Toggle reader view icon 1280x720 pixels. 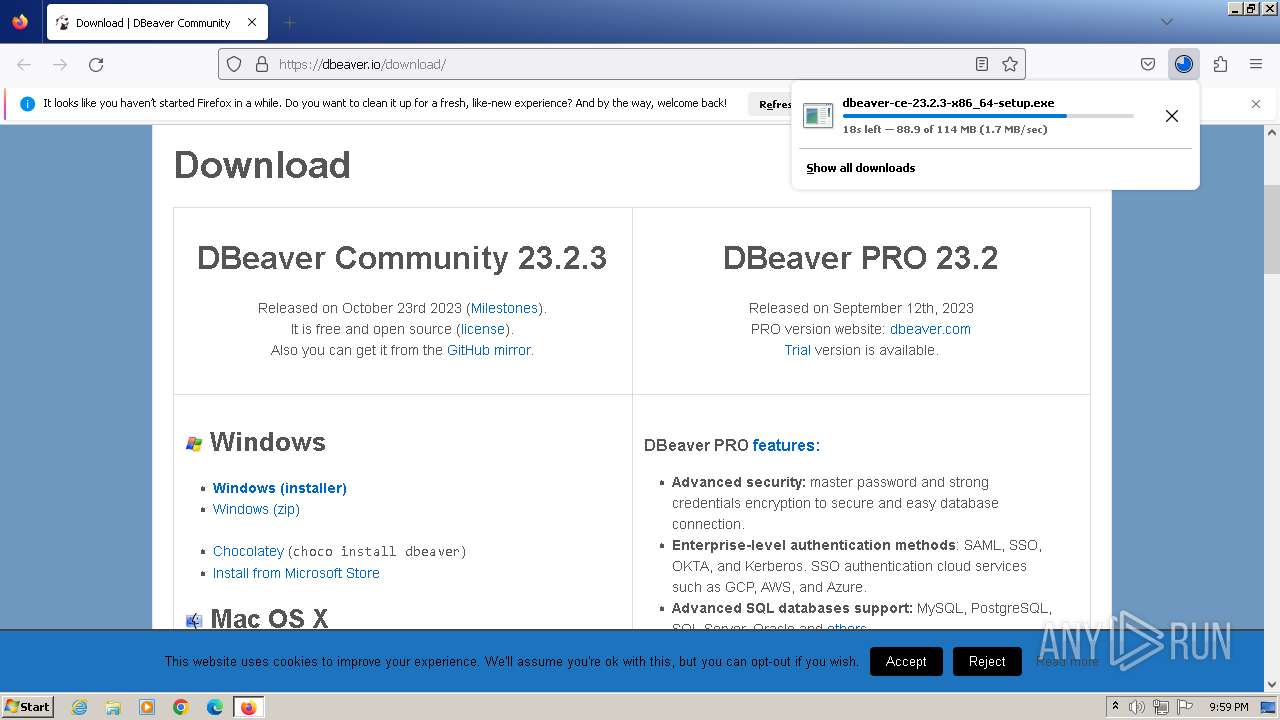[982, 64]
